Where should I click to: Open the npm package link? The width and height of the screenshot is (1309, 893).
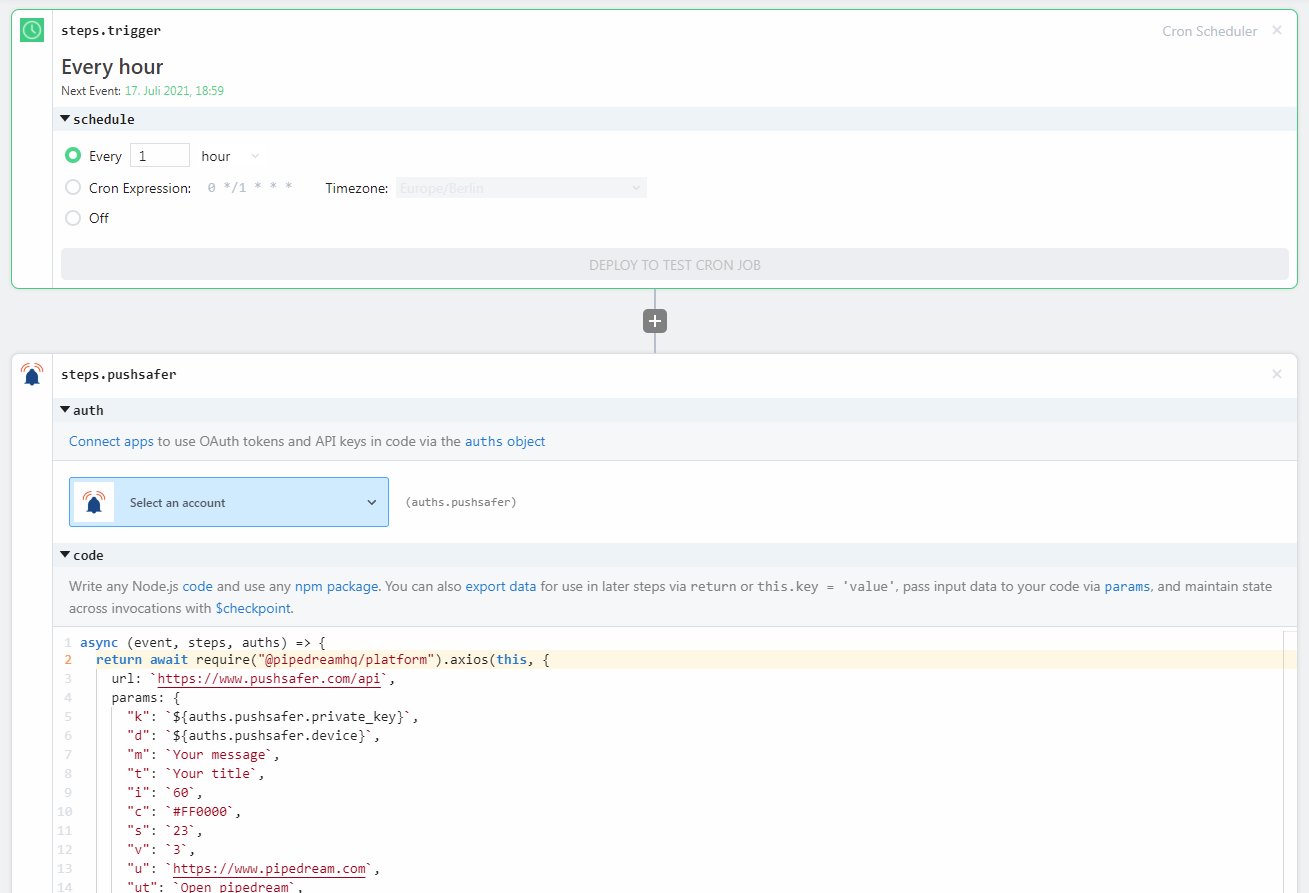[337, 587]
